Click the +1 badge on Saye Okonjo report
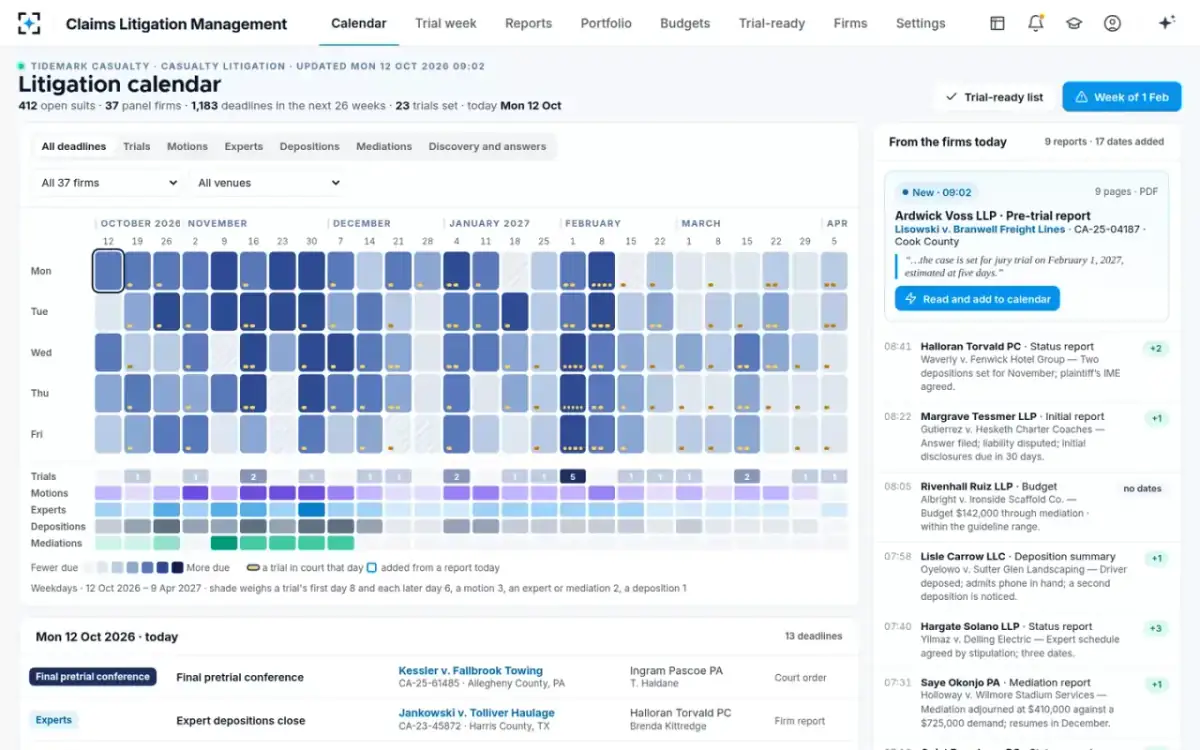 [1156, 684]
